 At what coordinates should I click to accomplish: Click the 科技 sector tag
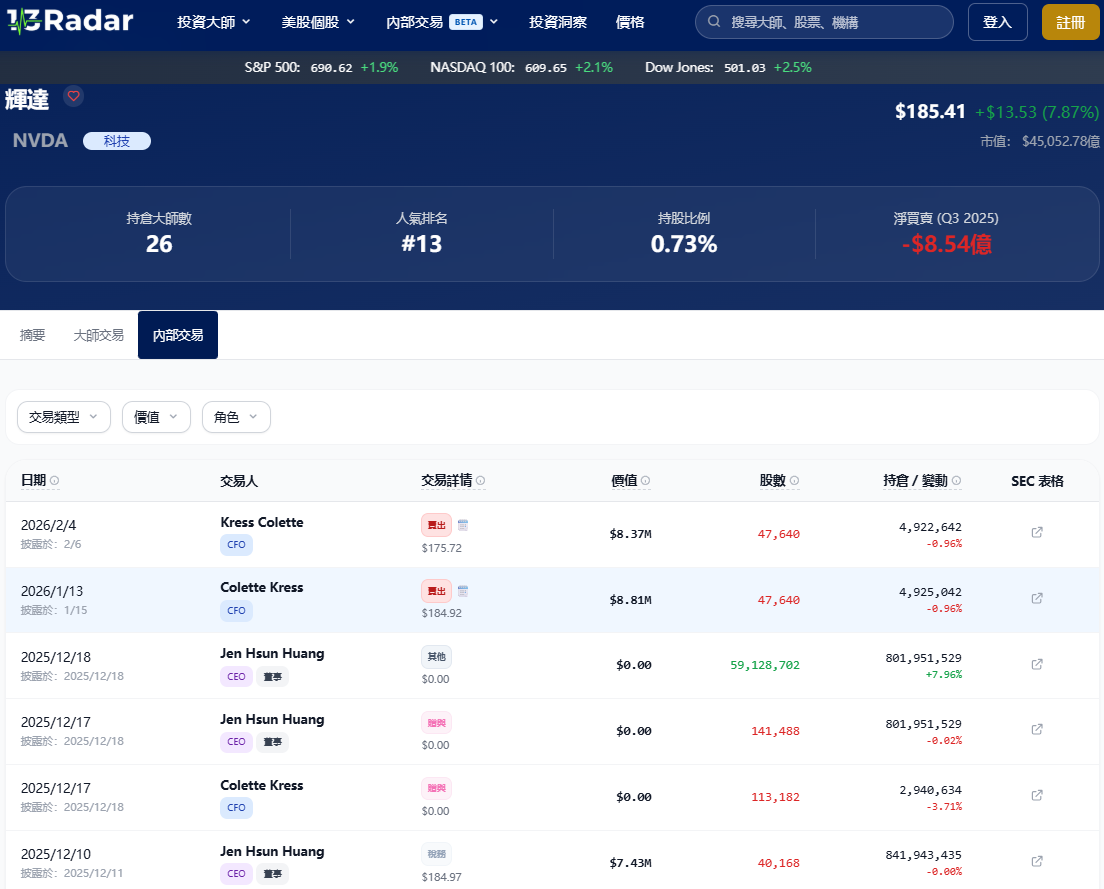tap(117, 141)
